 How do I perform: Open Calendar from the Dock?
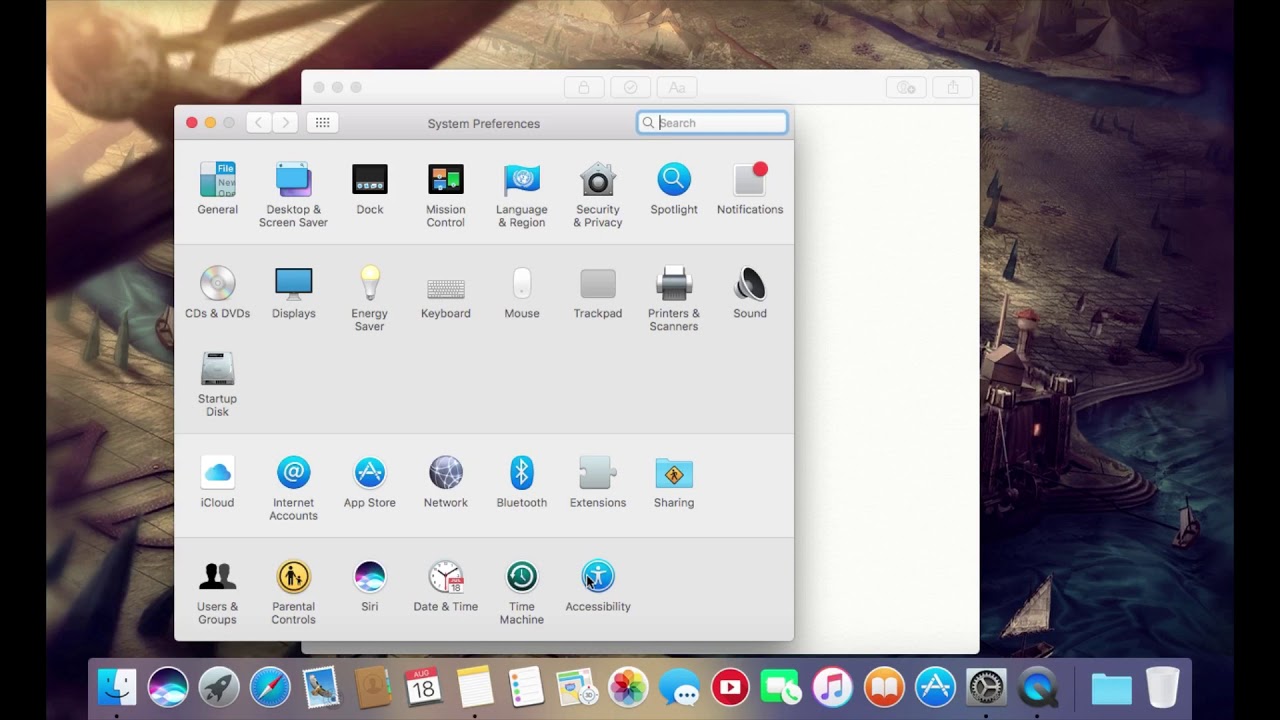[423, 687]
